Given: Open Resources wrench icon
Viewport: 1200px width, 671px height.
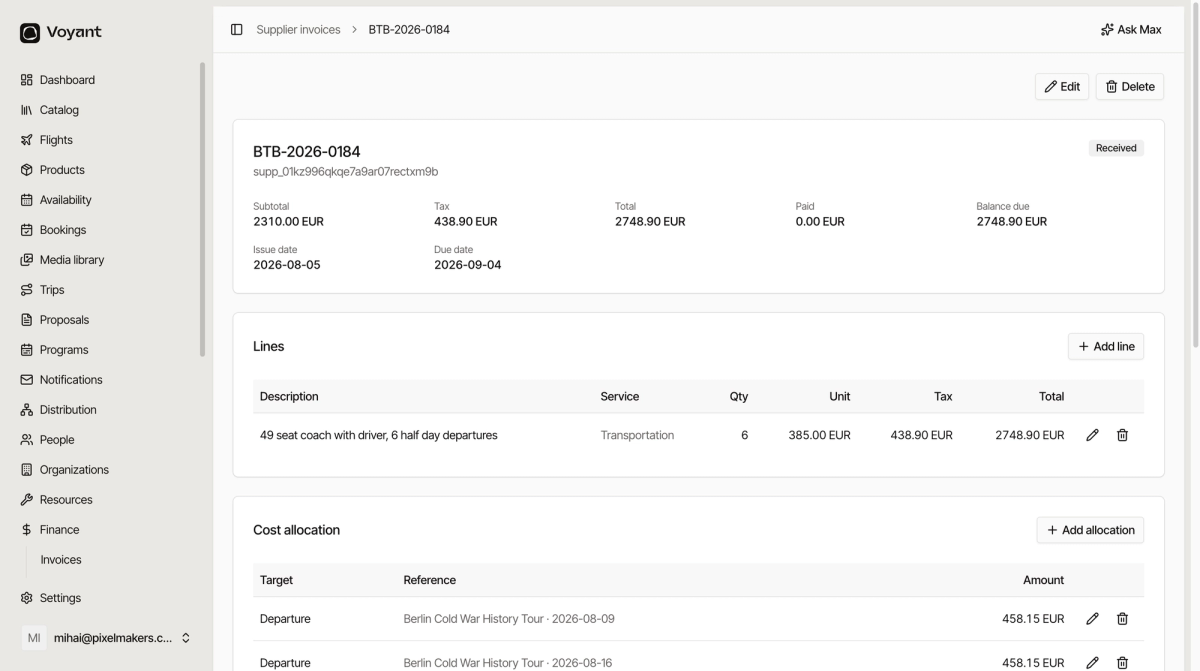Looking at the screenshot, I should [27, 500].
